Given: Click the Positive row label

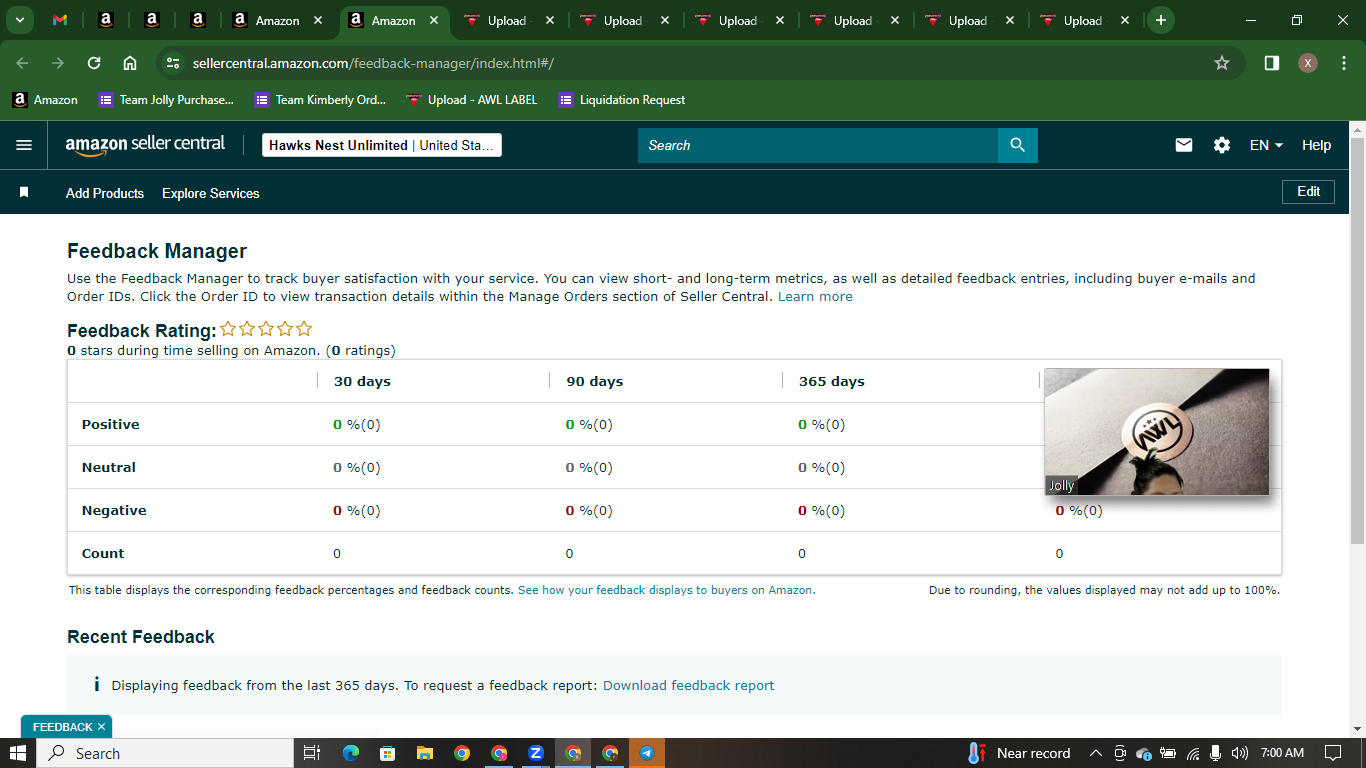Looking at the screenshot, I should (x=111, y=424).
